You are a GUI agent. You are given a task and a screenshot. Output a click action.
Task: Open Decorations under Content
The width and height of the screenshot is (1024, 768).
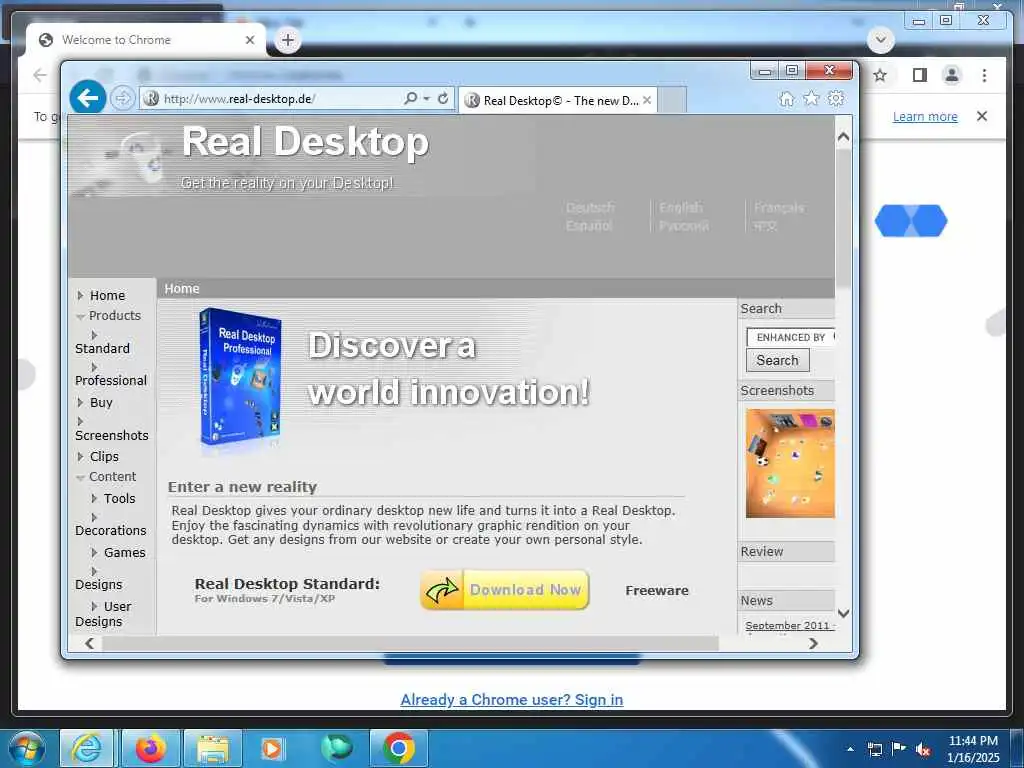click(x=110, y=530)
